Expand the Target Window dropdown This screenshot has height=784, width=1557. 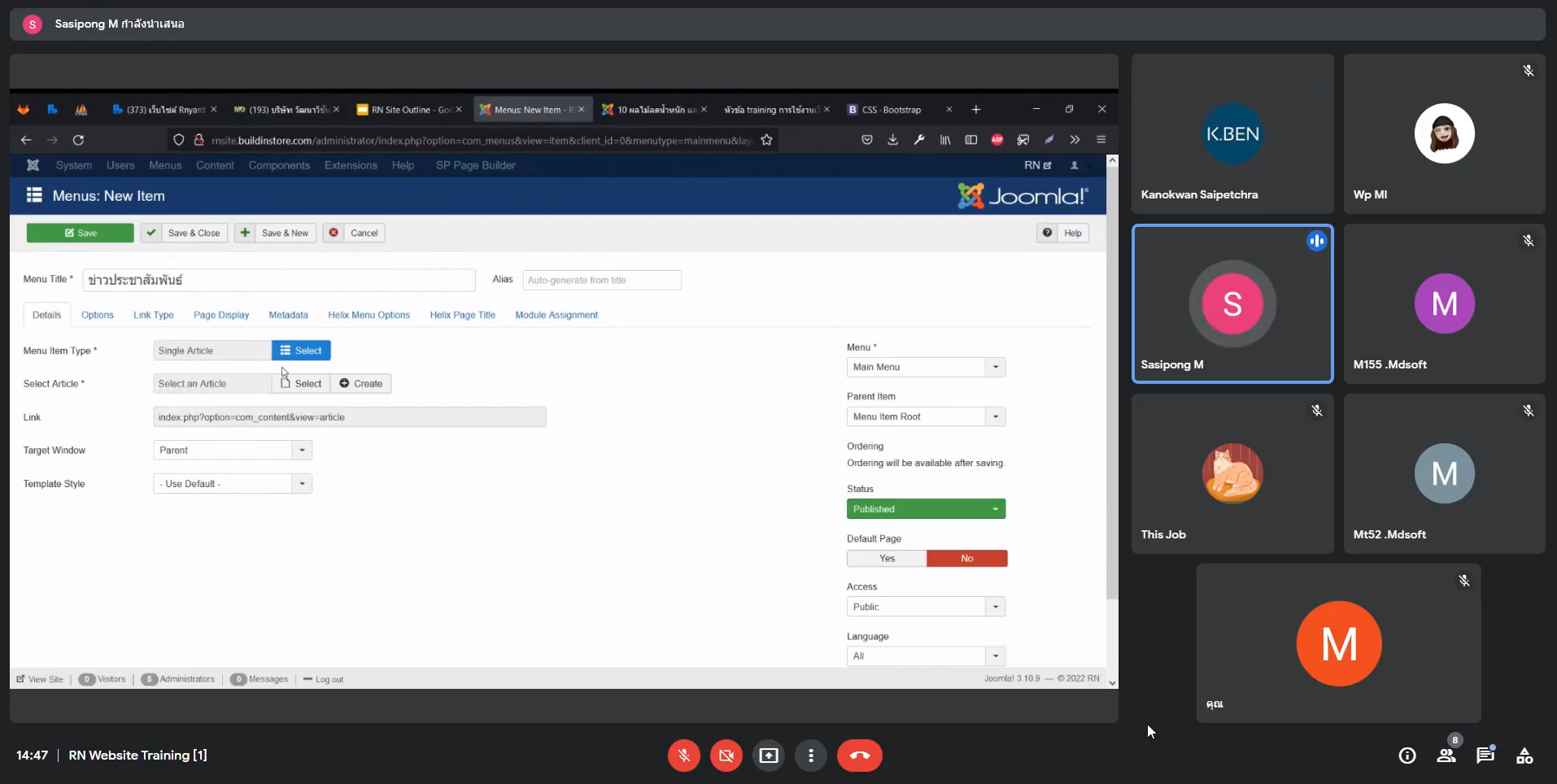233,451
